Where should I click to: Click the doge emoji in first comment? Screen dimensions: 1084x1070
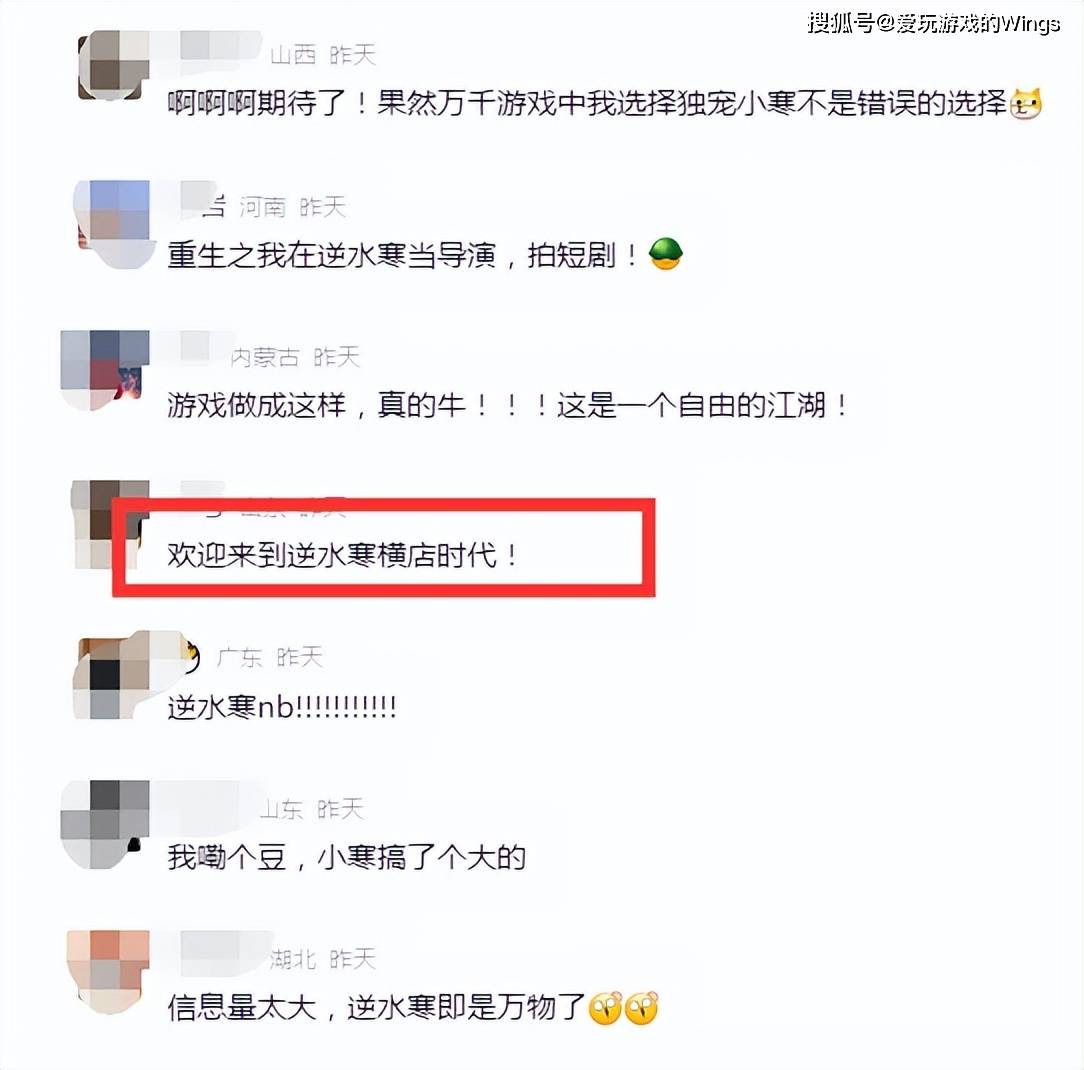point(1025,104)
